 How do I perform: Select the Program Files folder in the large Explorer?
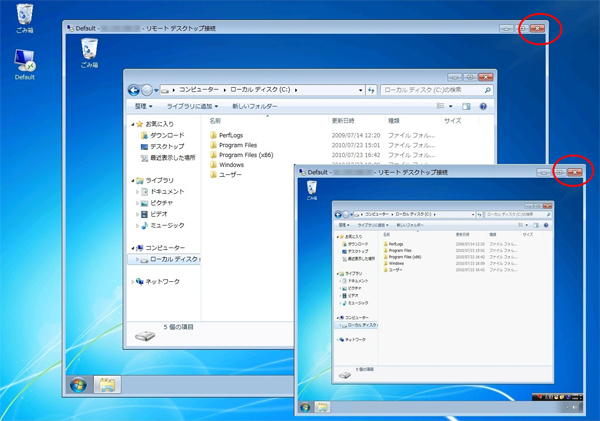[x=233, y=145]
